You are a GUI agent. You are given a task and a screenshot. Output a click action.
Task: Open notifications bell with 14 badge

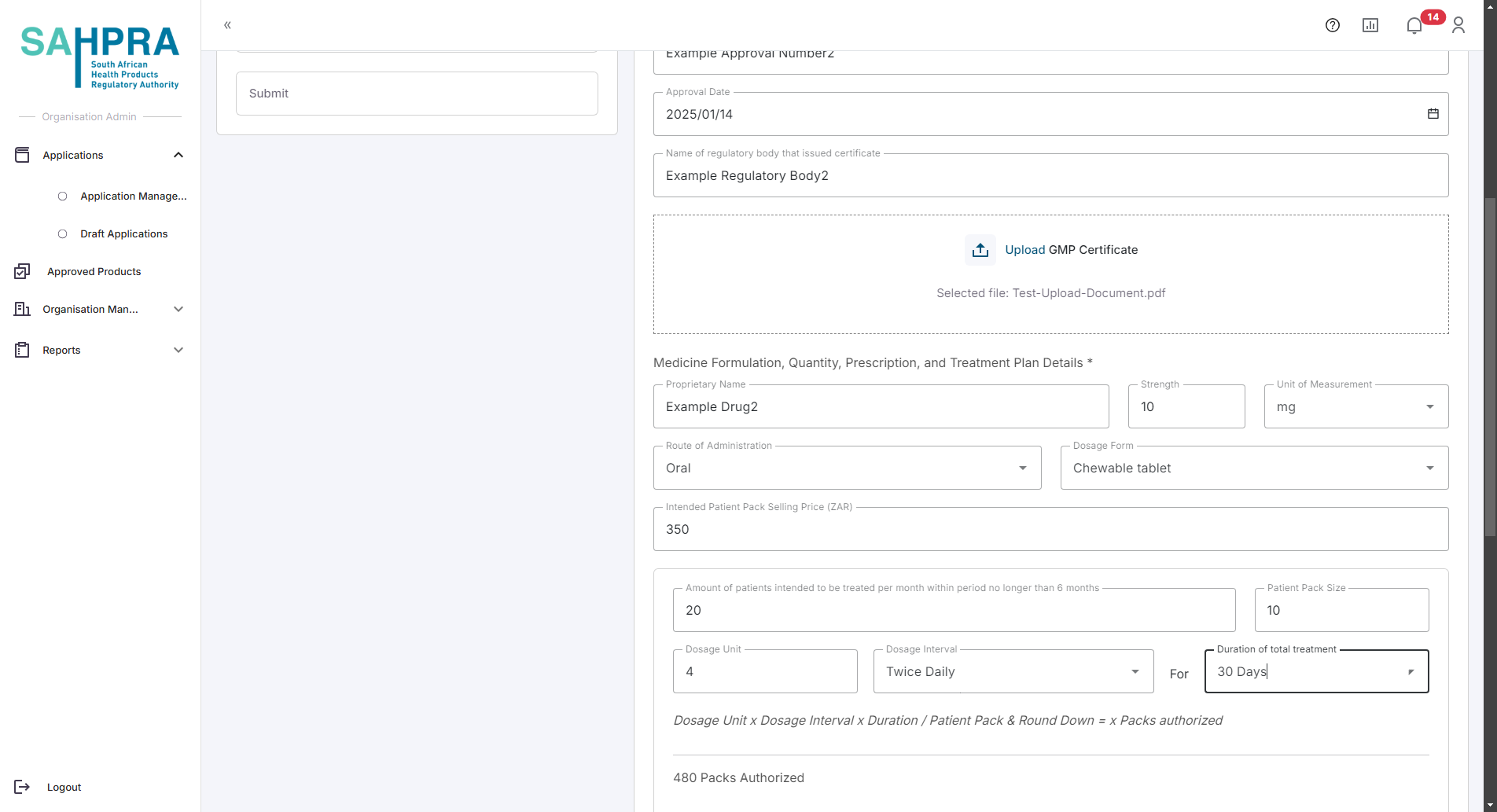pyautogui.click(x=1414, y=25)
